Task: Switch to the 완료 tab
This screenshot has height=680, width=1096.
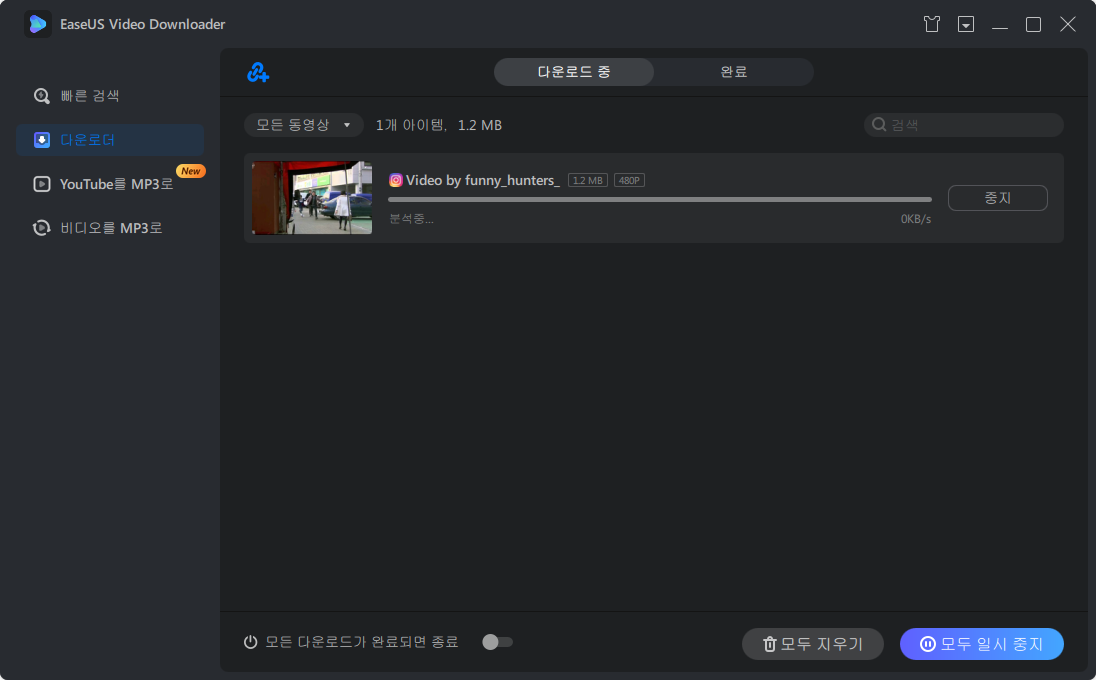Action: coord(733,72)
